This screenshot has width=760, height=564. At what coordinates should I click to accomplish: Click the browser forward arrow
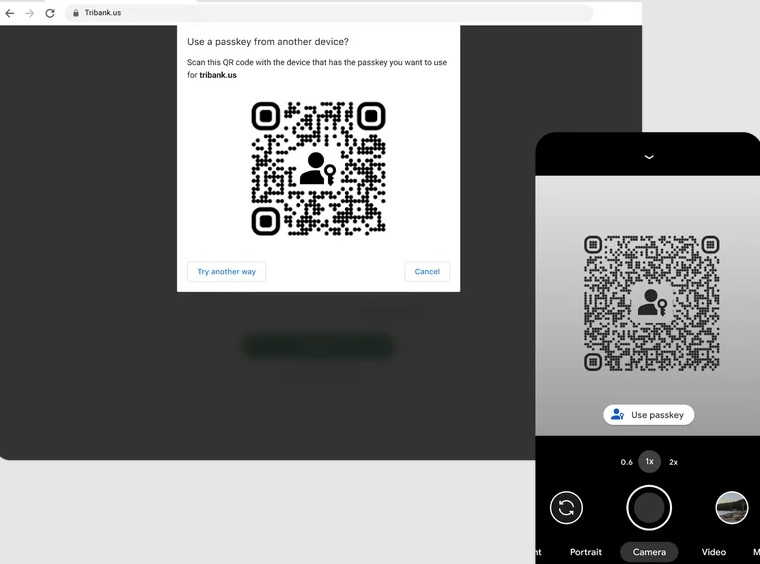tap(30, 13)
